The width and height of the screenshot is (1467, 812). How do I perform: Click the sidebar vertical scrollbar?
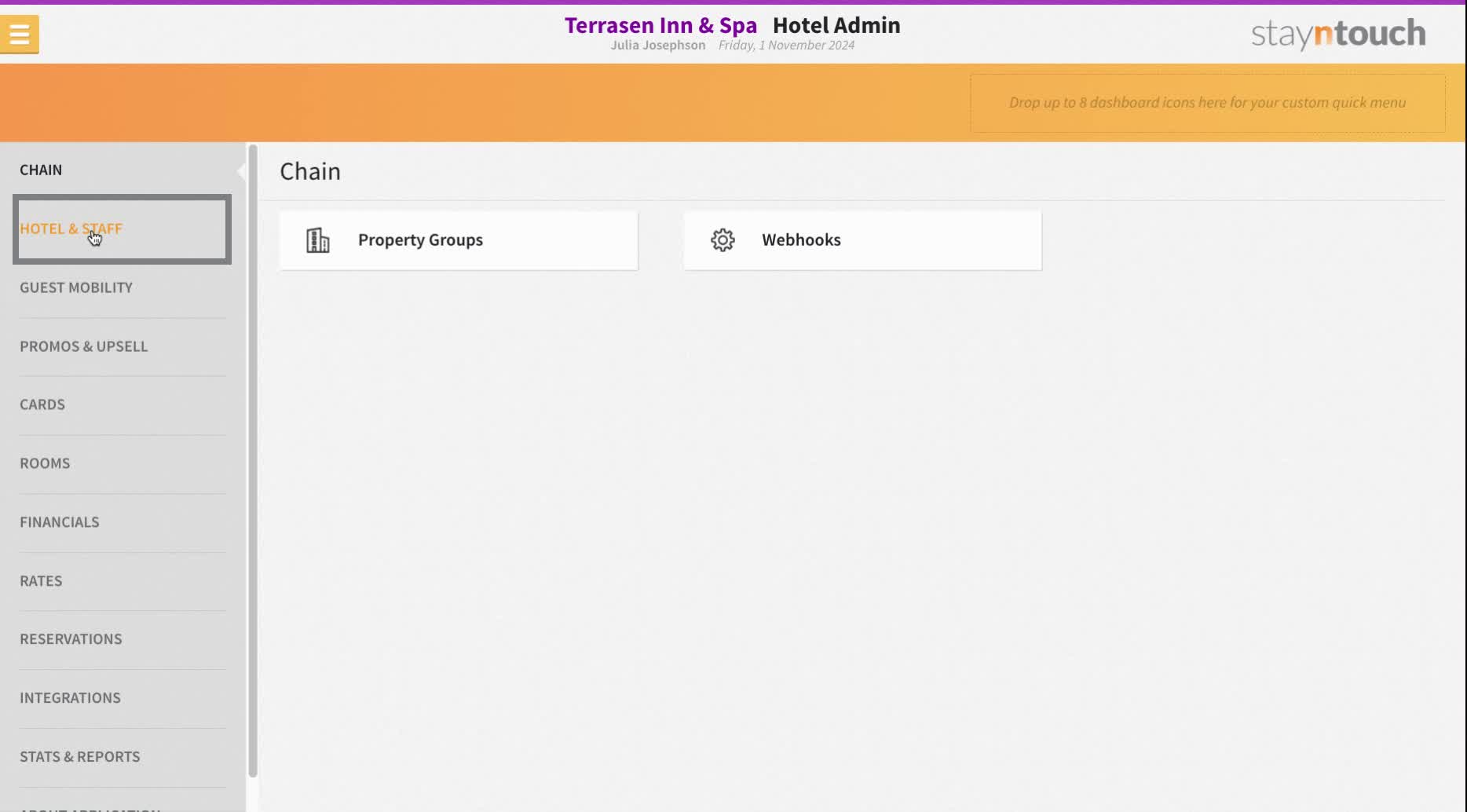(x=253, y=461)
